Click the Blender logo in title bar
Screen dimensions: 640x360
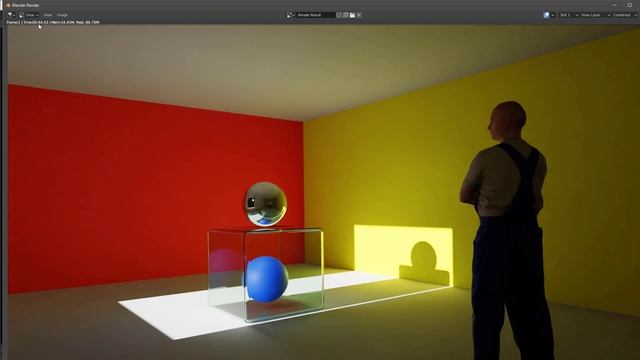8,5
